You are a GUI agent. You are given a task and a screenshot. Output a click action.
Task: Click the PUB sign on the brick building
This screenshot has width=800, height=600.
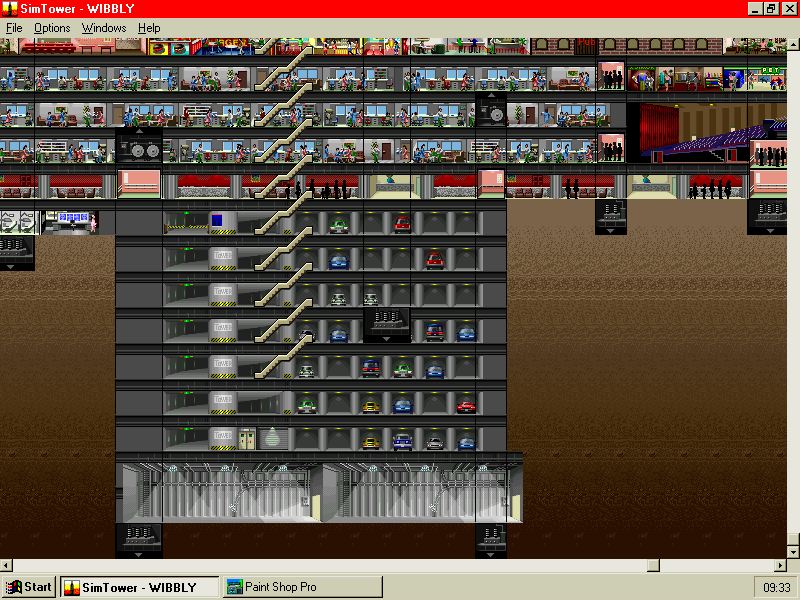point(586,43)
